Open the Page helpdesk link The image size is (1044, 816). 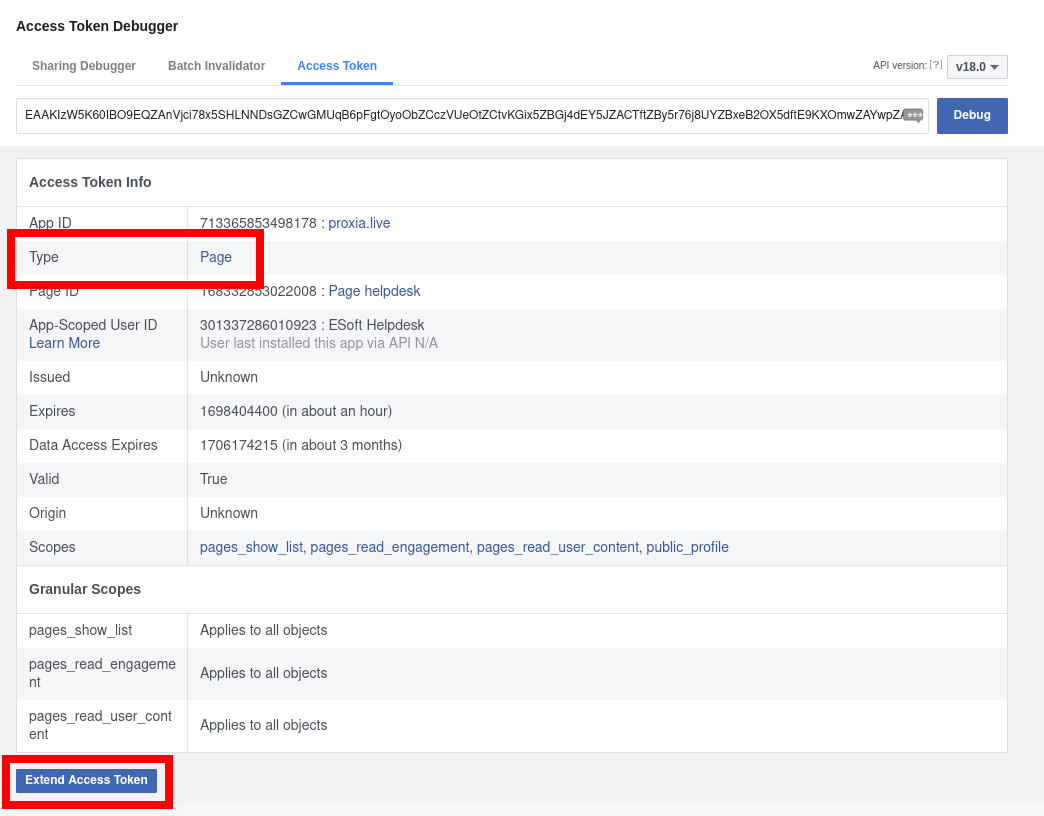374,291
